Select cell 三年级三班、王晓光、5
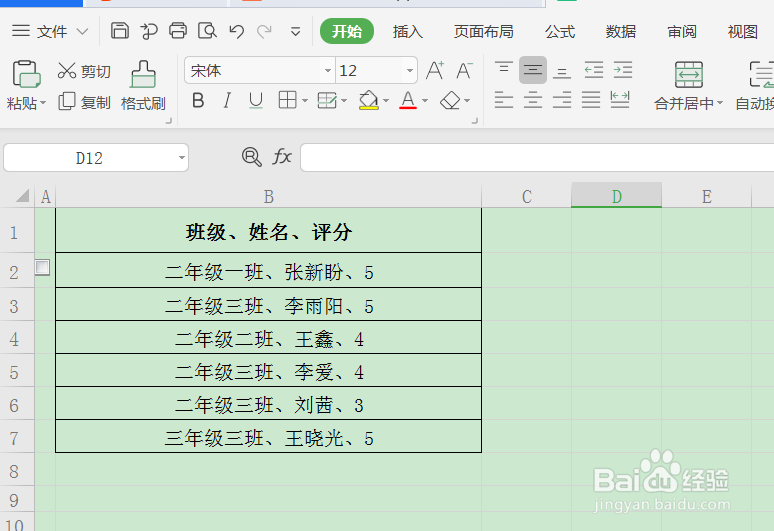 [269, 436]
